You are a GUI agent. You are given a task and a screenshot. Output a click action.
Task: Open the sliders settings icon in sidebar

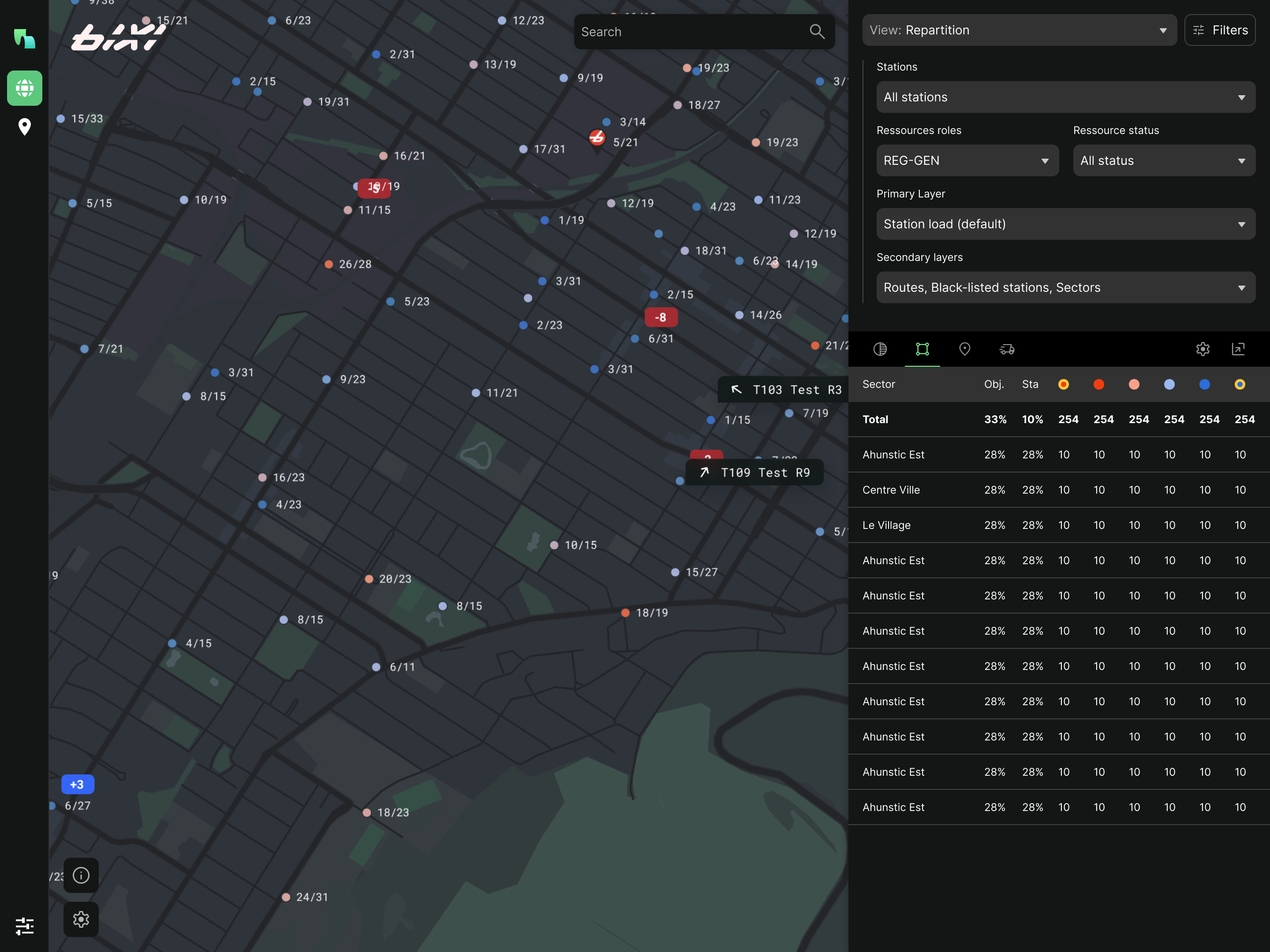24,926
